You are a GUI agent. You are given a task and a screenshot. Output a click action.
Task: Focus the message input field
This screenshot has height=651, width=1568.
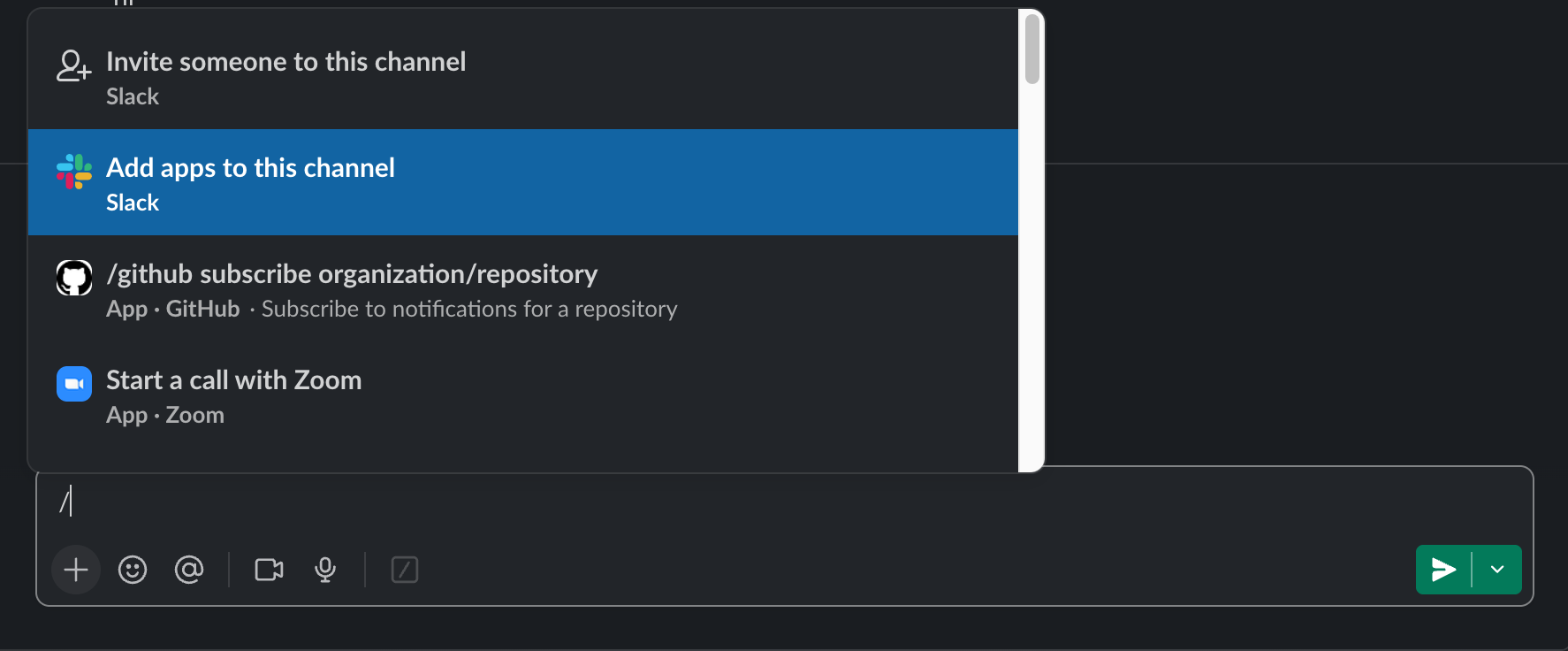coord(707,502)
